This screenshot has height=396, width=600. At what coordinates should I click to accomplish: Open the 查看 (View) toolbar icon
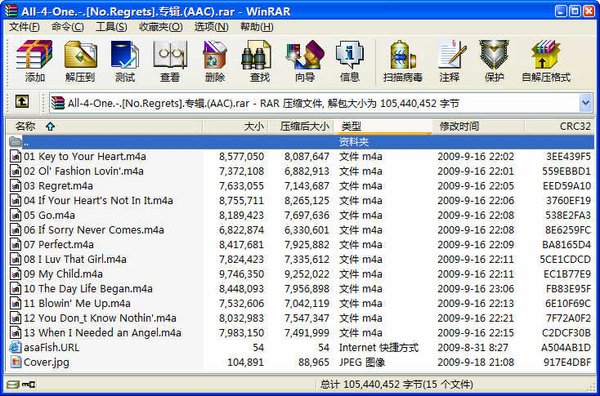(170, 61)
